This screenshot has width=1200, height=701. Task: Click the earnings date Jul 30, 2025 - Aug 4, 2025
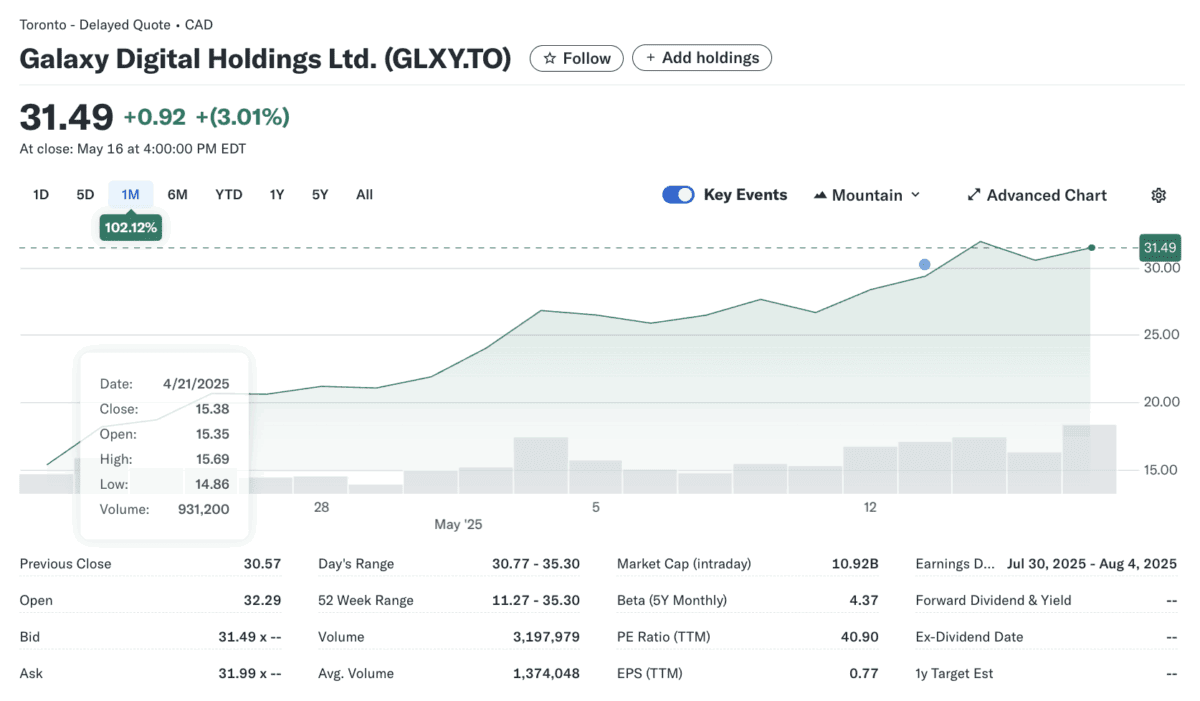[1092, 564]
